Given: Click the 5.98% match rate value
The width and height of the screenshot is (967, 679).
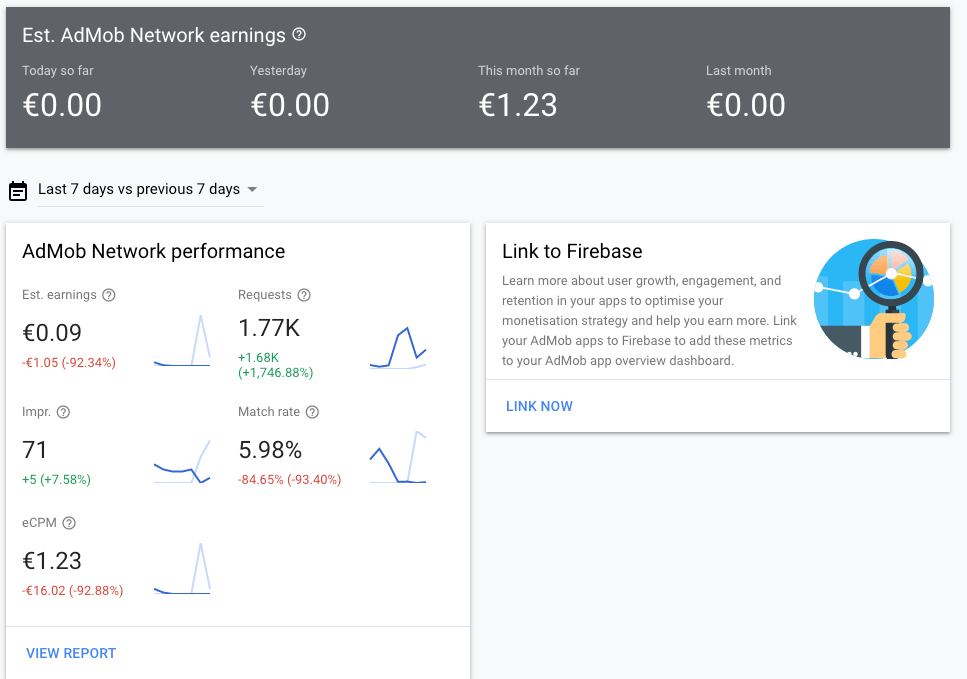Looking at the screenshot, I should click(270, 450).
